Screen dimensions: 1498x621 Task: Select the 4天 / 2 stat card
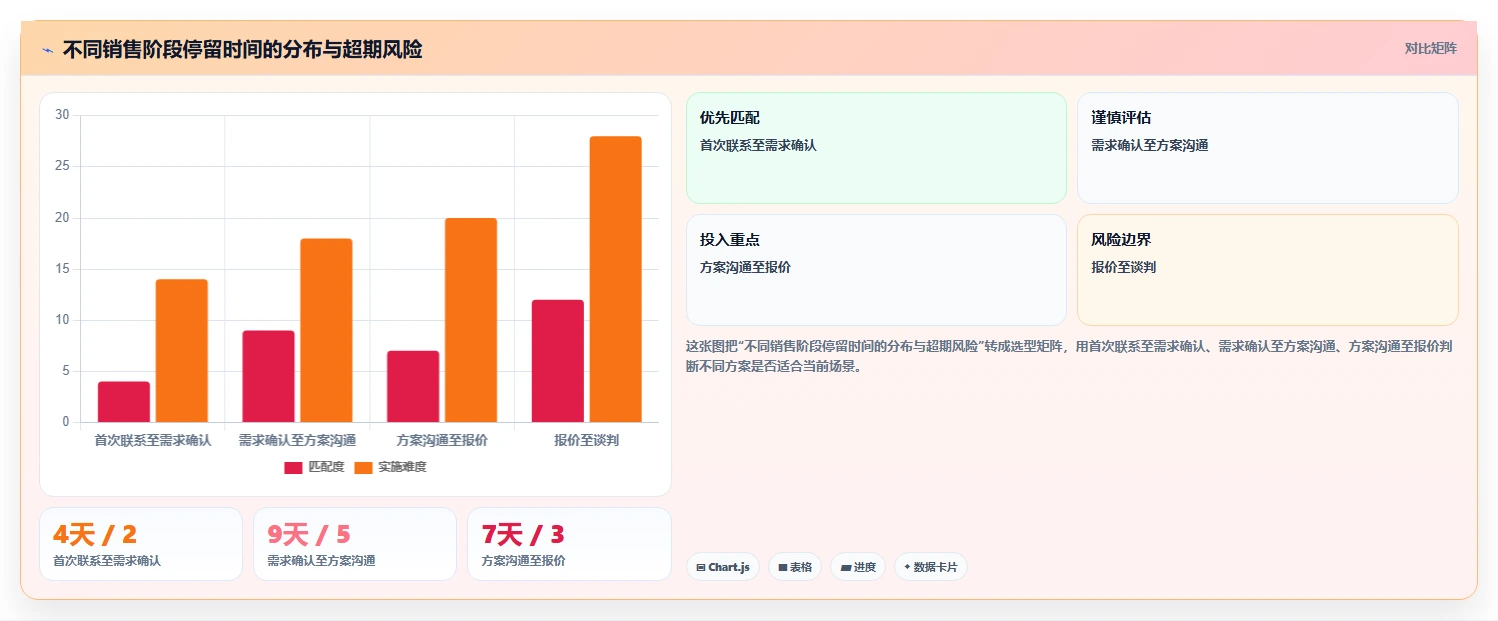141,544
